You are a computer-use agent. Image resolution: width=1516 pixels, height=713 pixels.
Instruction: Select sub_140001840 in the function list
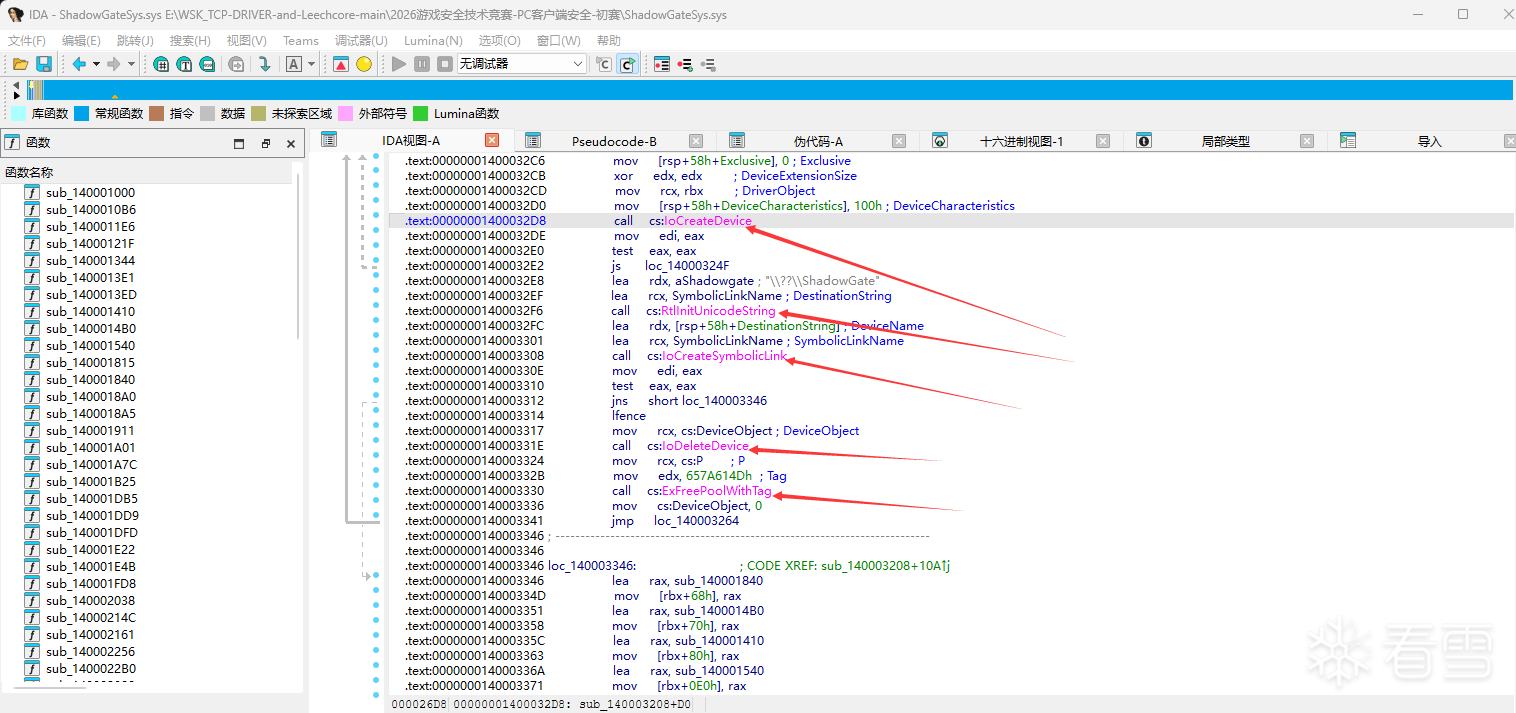pos(90,380)
